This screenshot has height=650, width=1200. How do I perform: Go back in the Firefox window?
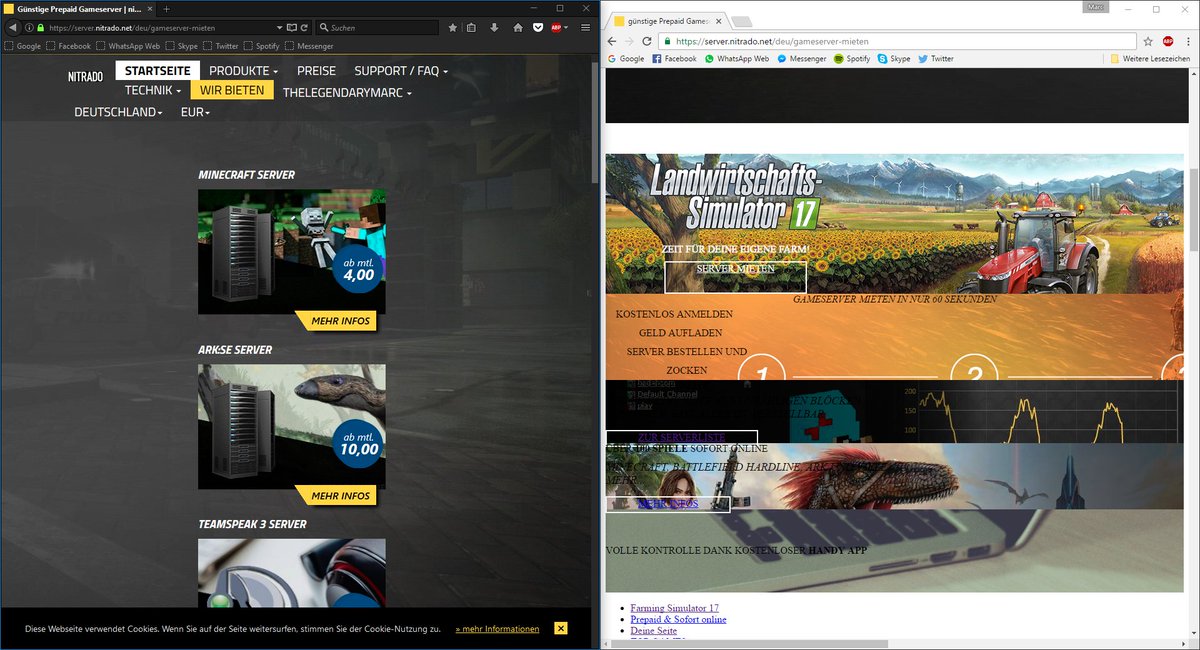tap(13, 27)
